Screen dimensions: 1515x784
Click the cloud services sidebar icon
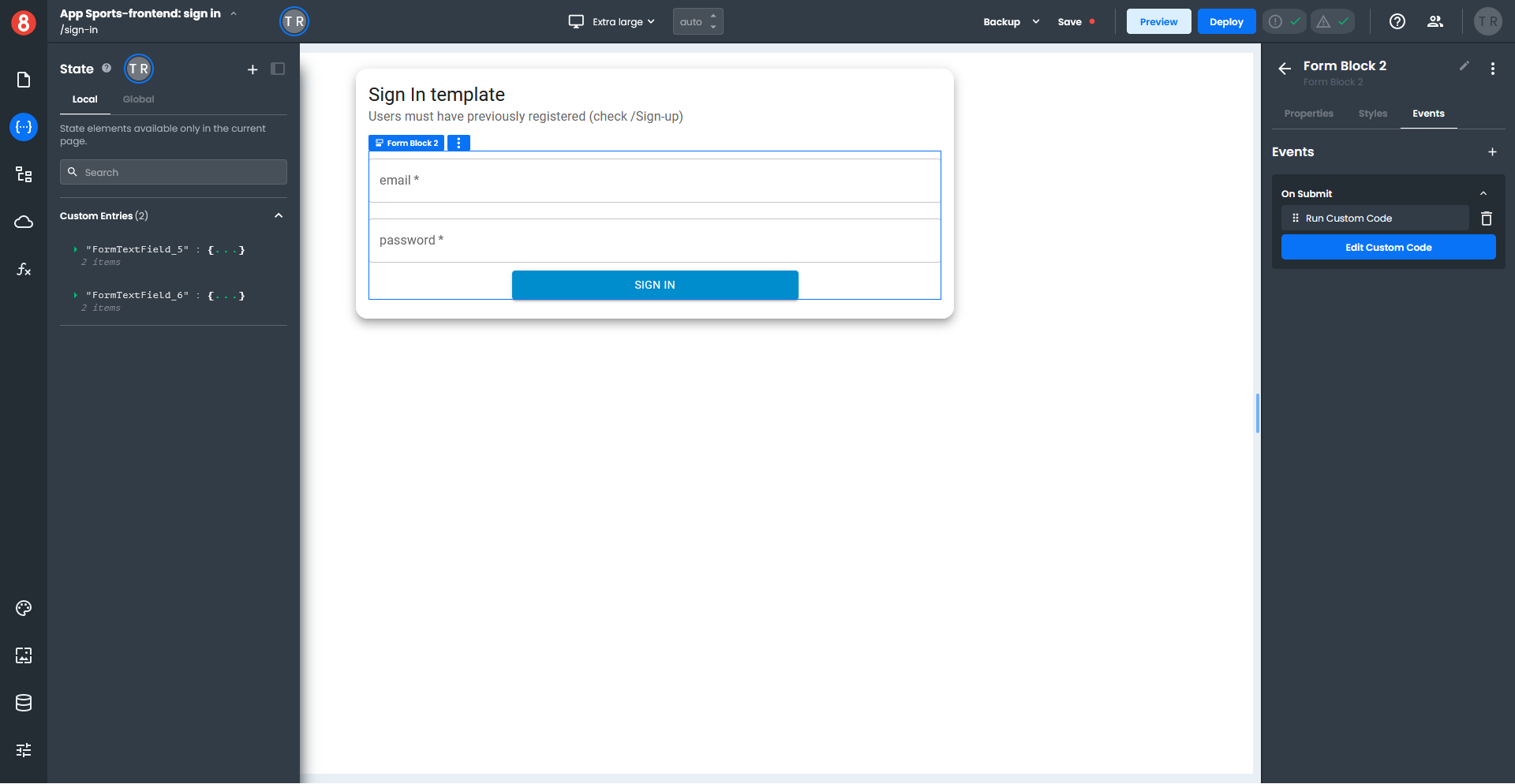click(24, 222)
